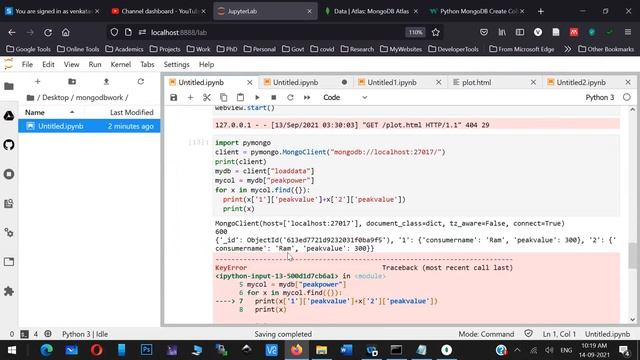This screenshot has width=640, height=360.
Task: Switch to the plot.html tab
Action: (x=476, y=82)
